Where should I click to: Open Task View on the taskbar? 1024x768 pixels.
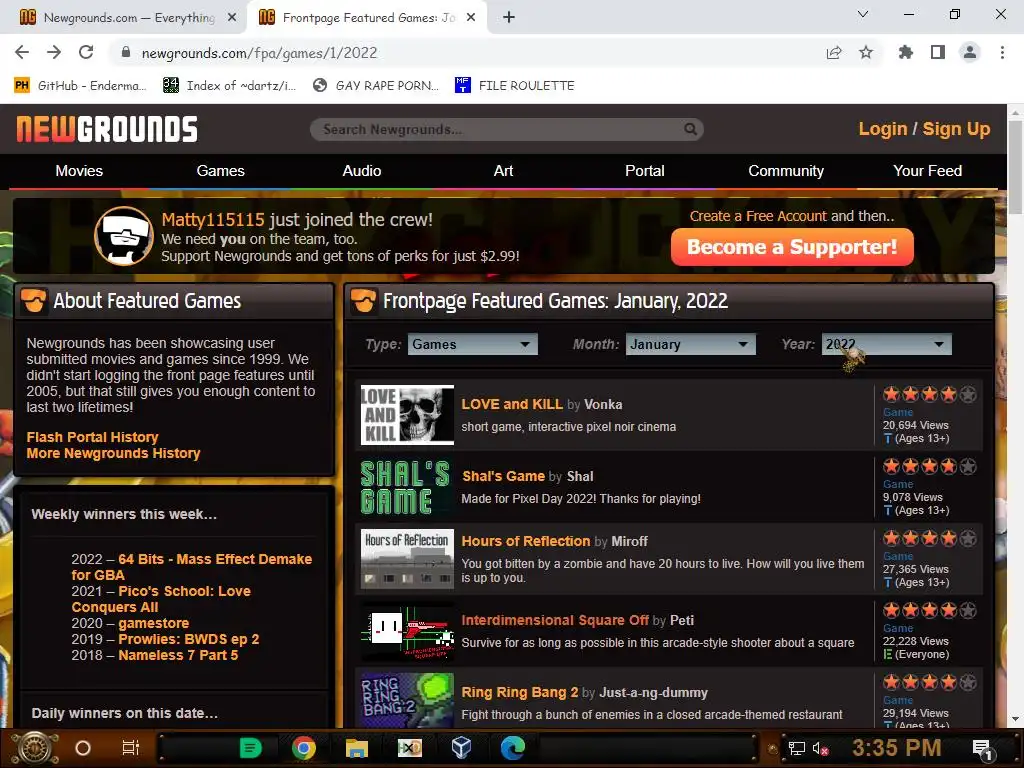(x=131, y=748)
